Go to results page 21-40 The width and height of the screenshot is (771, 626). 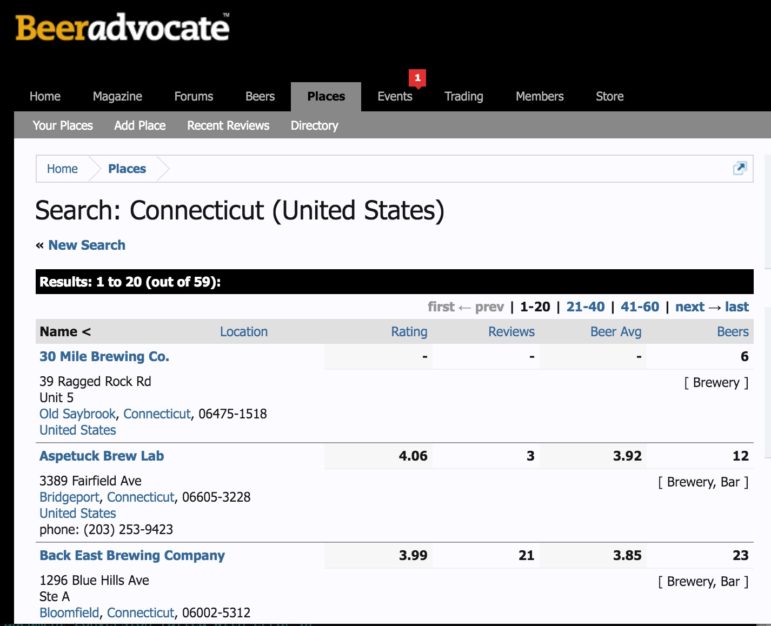[x=585, y=306]
